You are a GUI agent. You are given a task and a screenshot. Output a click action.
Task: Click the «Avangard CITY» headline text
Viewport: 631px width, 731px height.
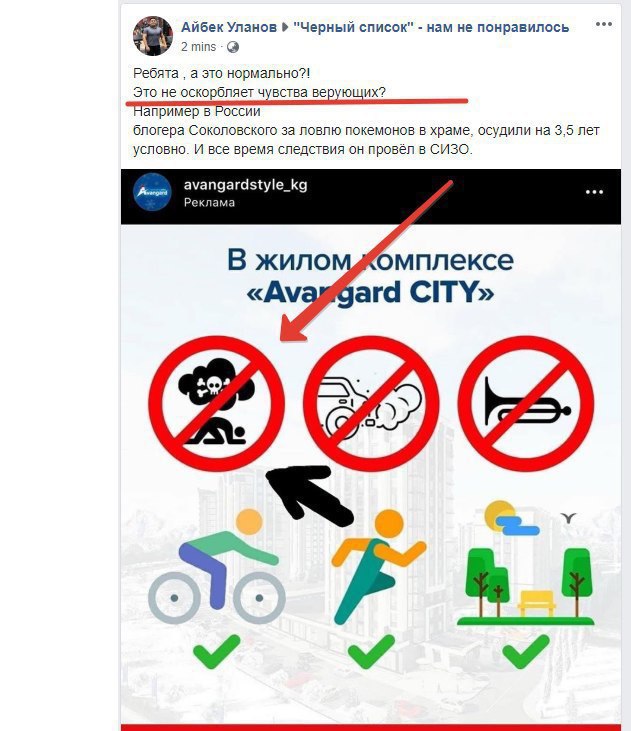point(370,293)
